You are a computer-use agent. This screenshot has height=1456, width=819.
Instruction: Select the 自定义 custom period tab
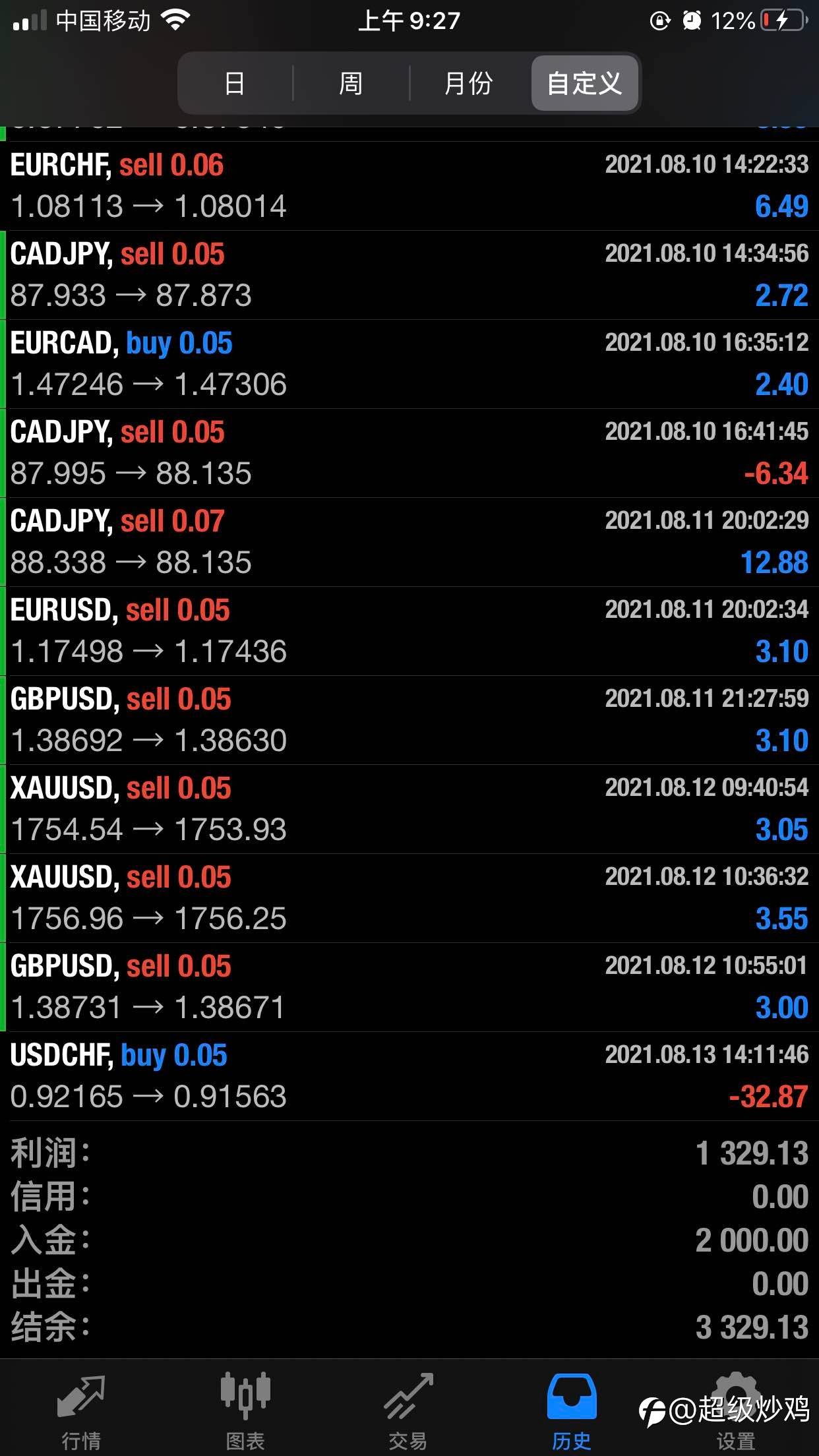pyautogui.click(x=584, y=84)
